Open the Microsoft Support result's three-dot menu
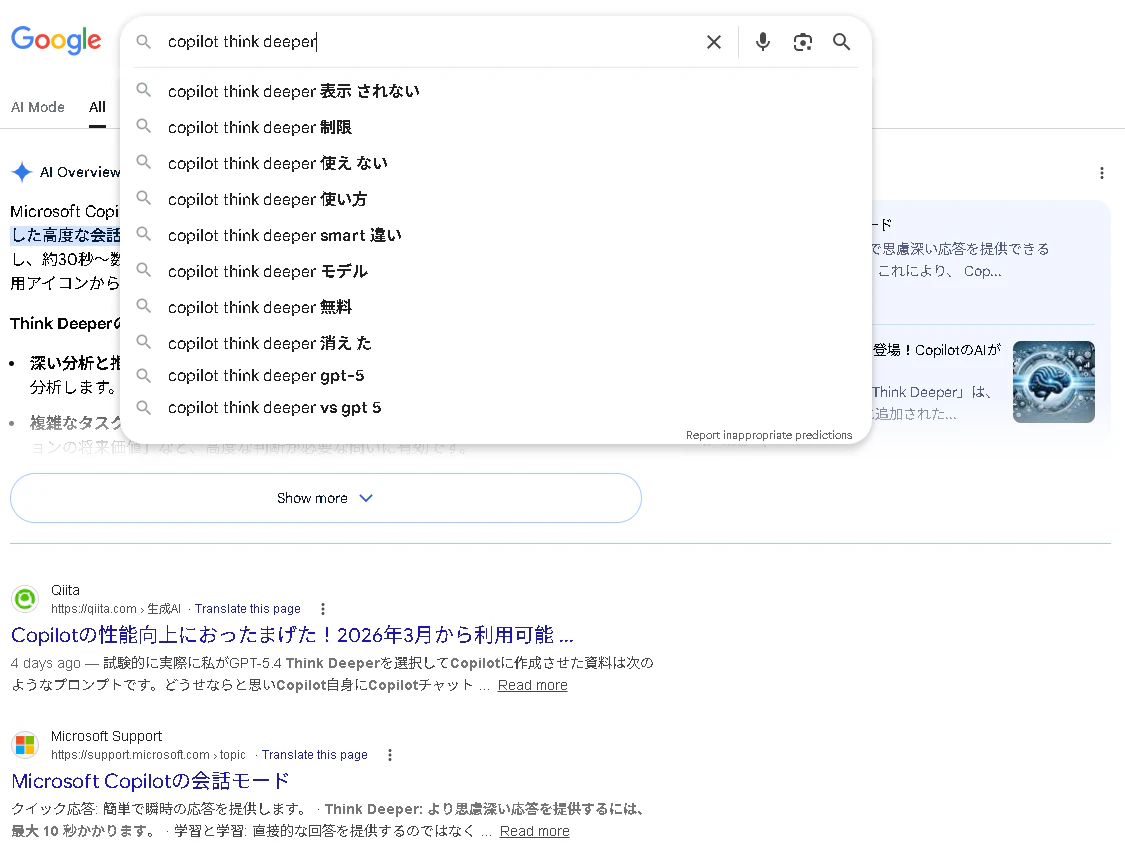The image size is (1125, 857). (x=389, y=755)
